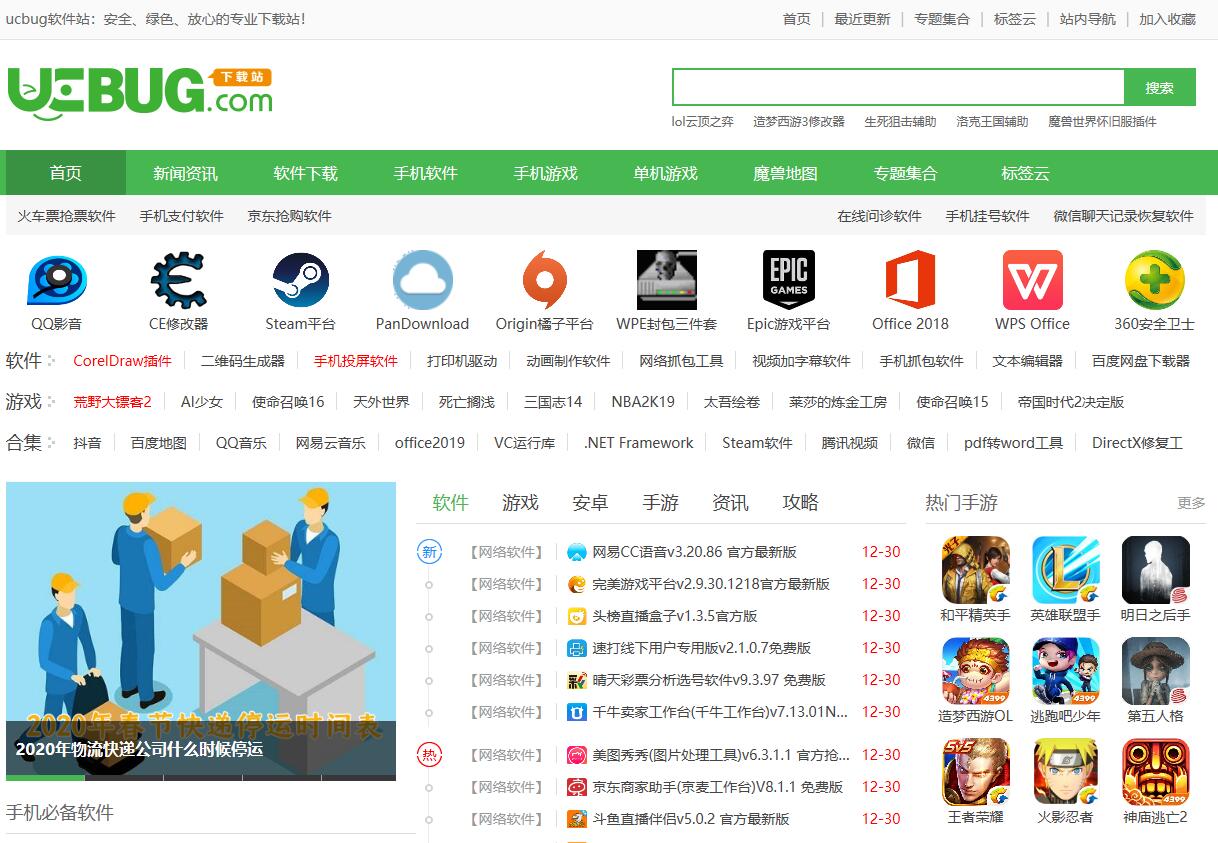Switch to the 资讯 list tab
This screenshot has height=843, width=1218.
[731, 502]
